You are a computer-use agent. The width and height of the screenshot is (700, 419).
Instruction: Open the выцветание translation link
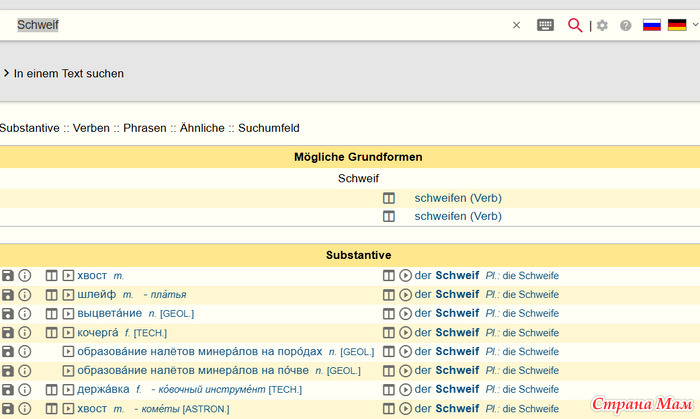point(109,313)
